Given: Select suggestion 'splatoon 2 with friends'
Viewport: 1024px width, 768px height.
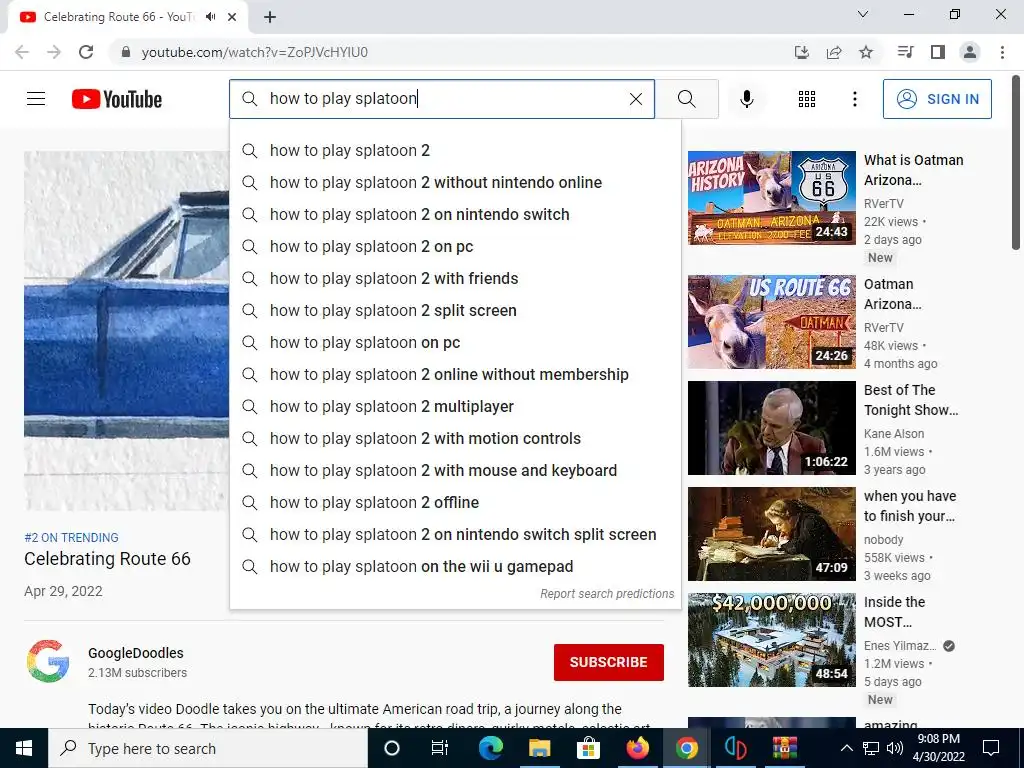Looking at the screenshot, I should point(455,278).
